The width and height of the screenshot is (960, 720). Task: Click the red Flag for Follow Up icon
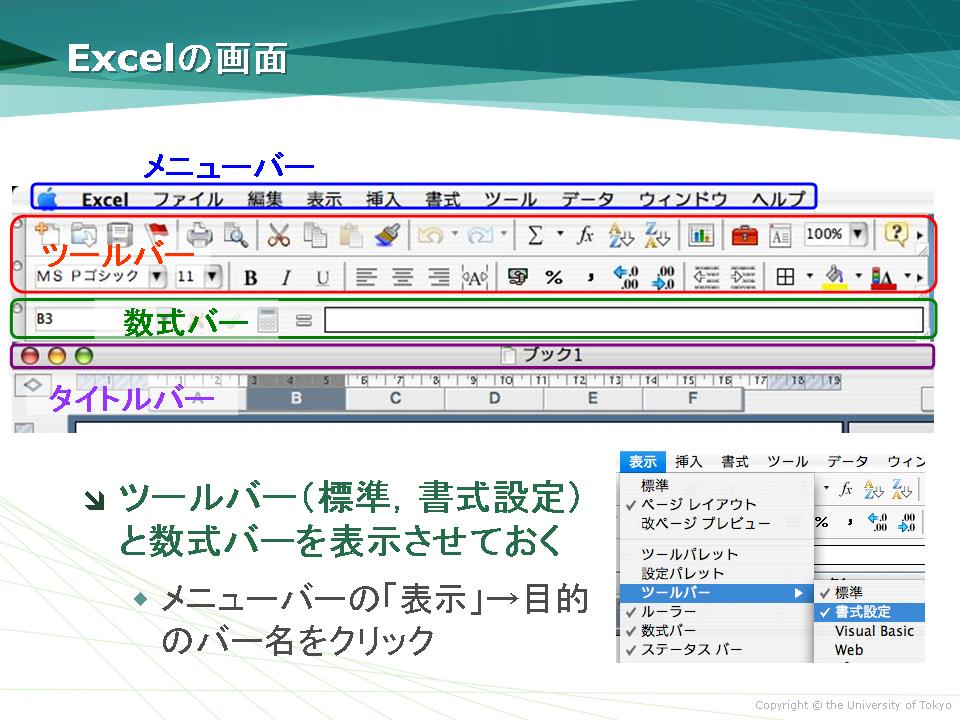click(x=156, y=234)
